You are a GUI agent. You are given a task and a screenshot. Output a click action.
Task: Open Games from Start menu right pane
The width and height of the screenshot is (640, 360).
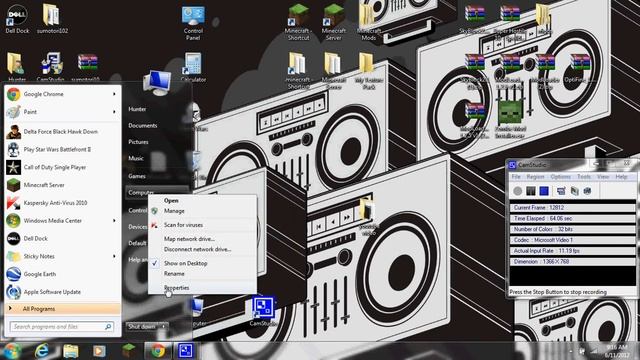pyautogui.click(x=137, y=176)
